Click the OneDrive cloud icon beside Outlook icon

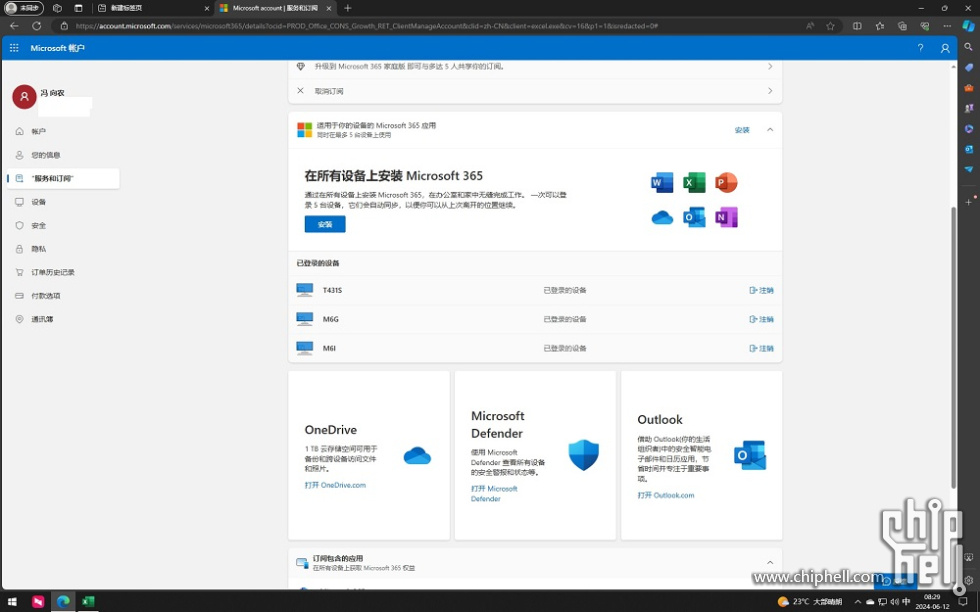tap(662, 218)
